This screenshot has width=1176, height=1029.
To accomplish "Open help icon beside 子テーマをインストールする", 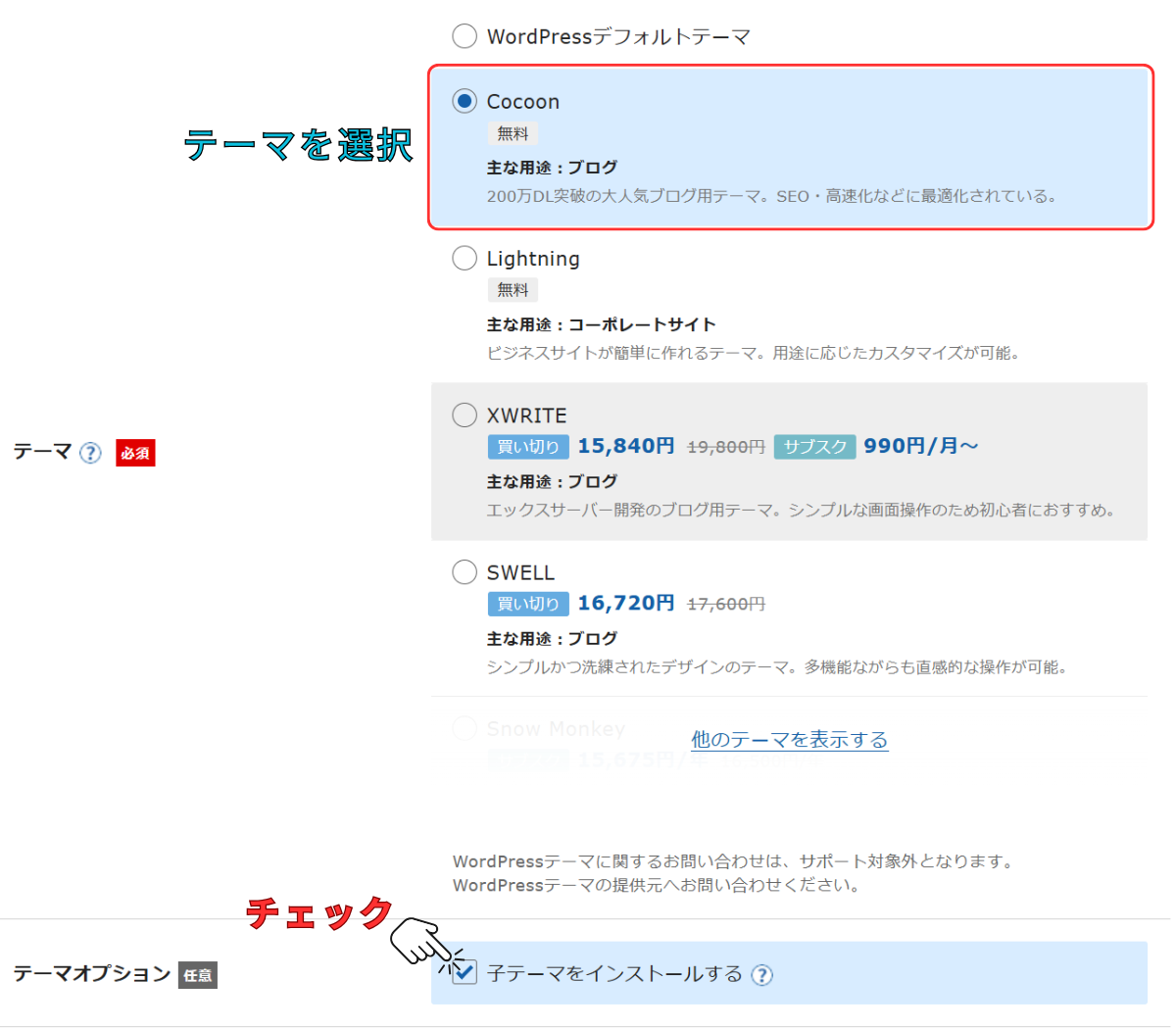I will (761, 974).
